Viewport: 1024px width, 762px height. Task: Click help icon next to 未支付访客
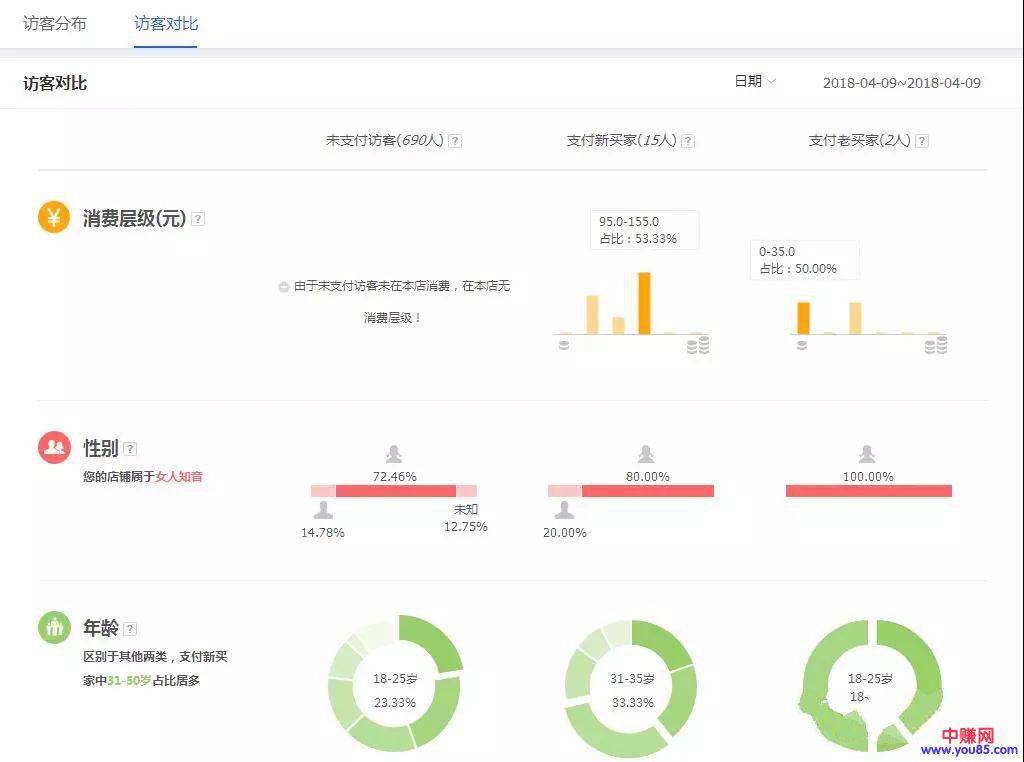point(455,141)
